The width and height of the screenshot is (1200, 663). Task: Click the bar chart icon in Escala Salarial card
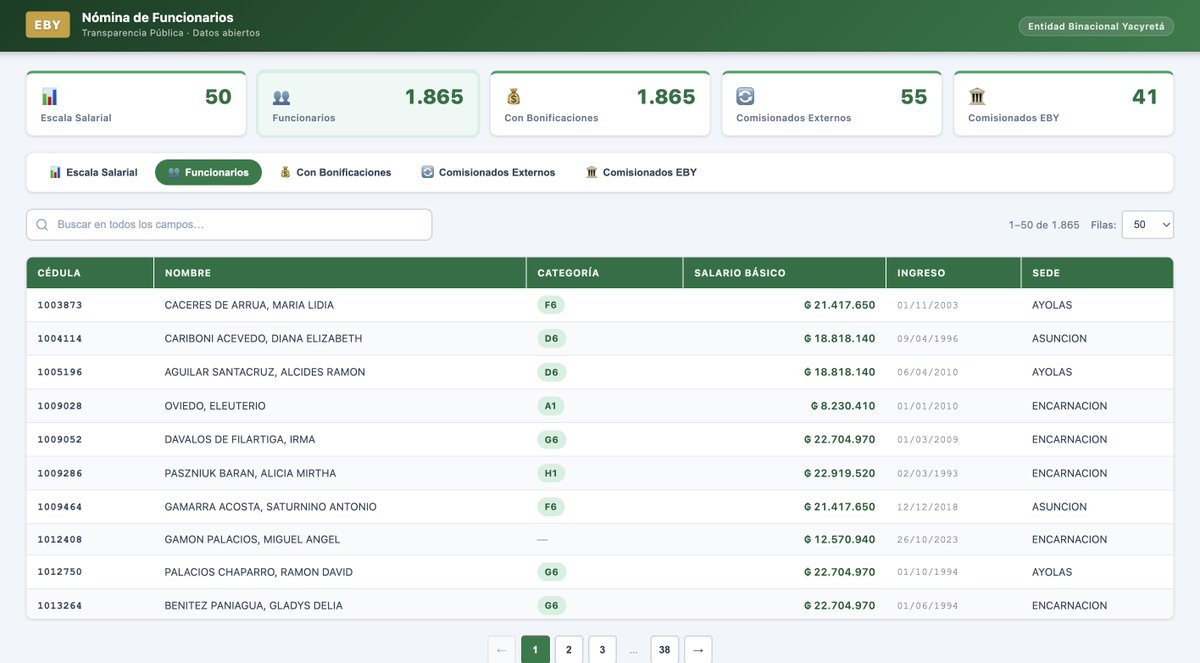pos(49,97)
